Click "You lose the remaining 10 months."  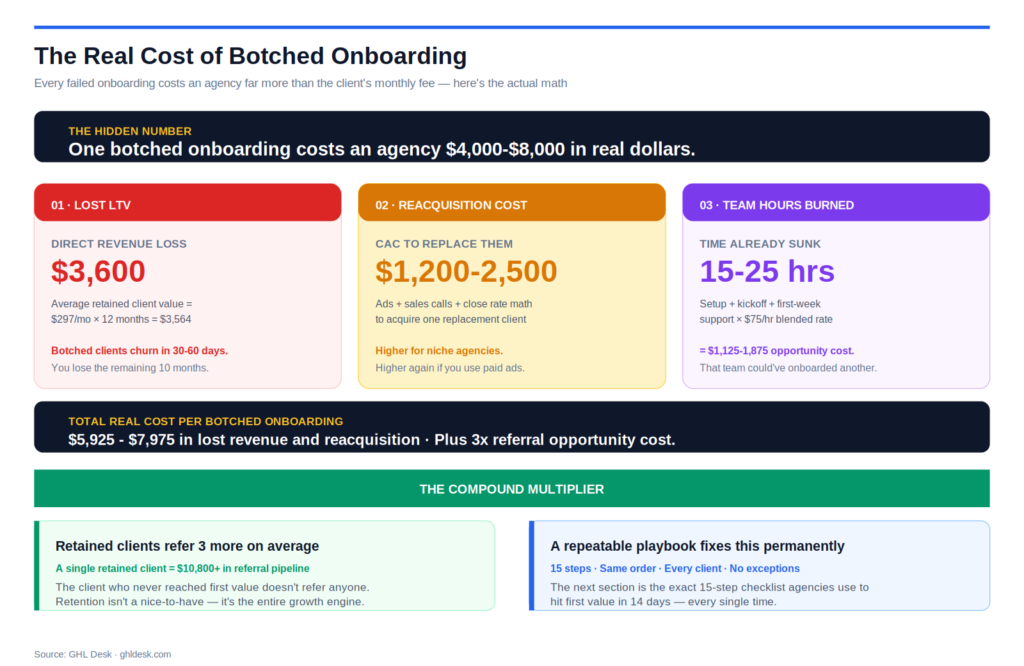click(x=130, y=368)
